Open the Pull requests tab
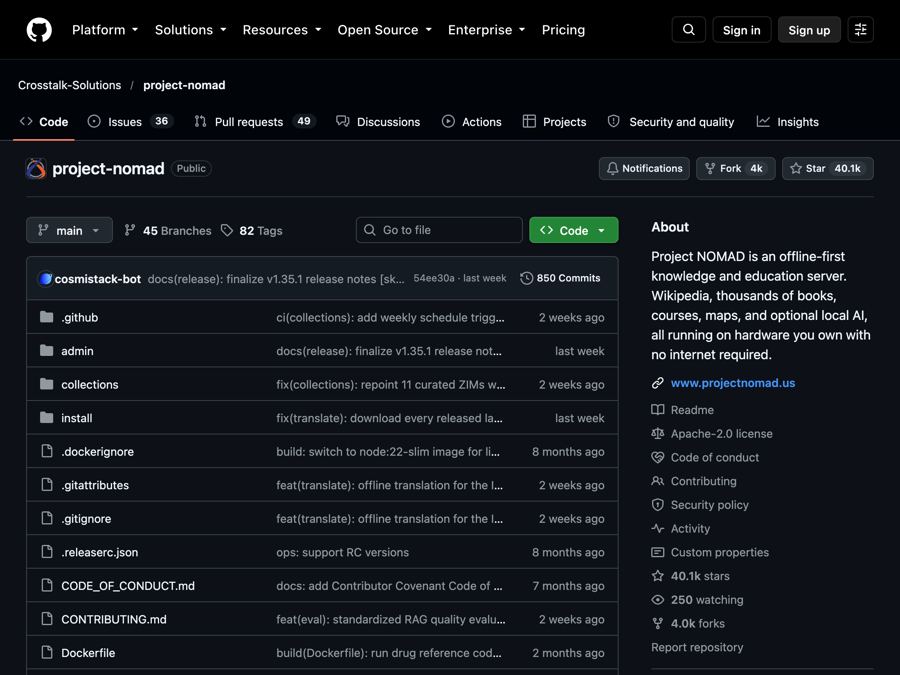 tap(255, 122)
